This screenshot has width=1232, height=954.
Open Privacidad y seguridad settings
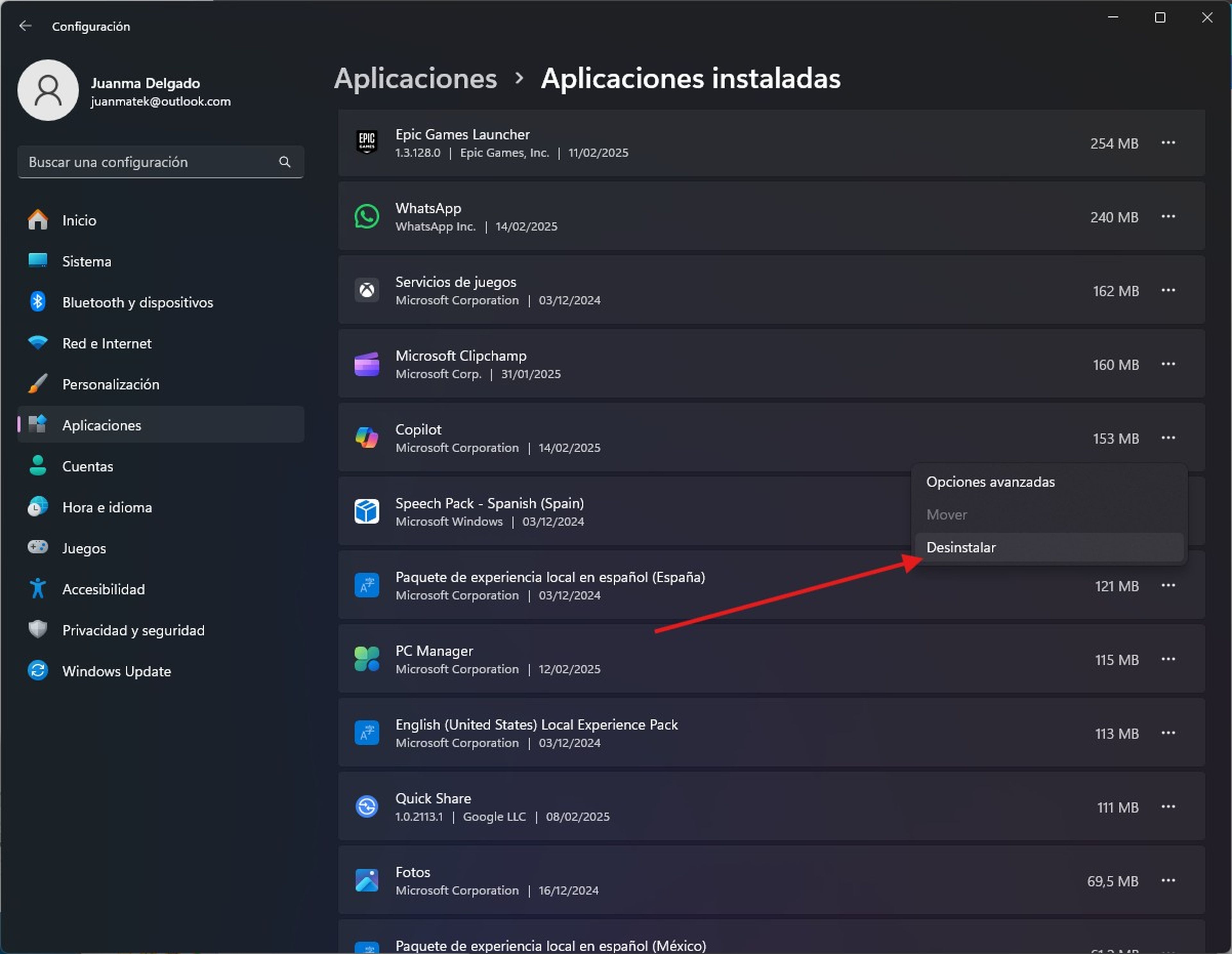coord(161,630)
